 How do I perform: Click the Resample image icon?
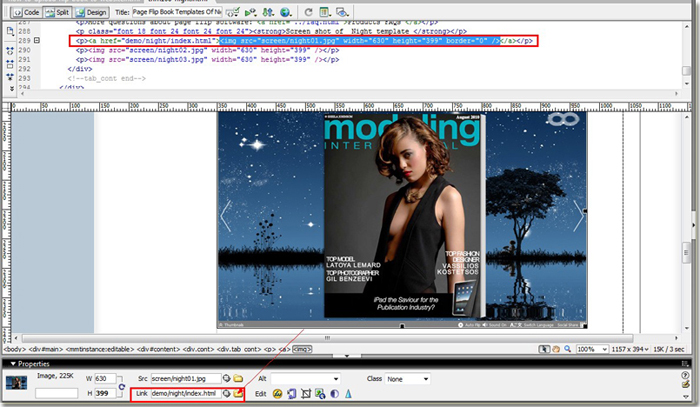320,394
